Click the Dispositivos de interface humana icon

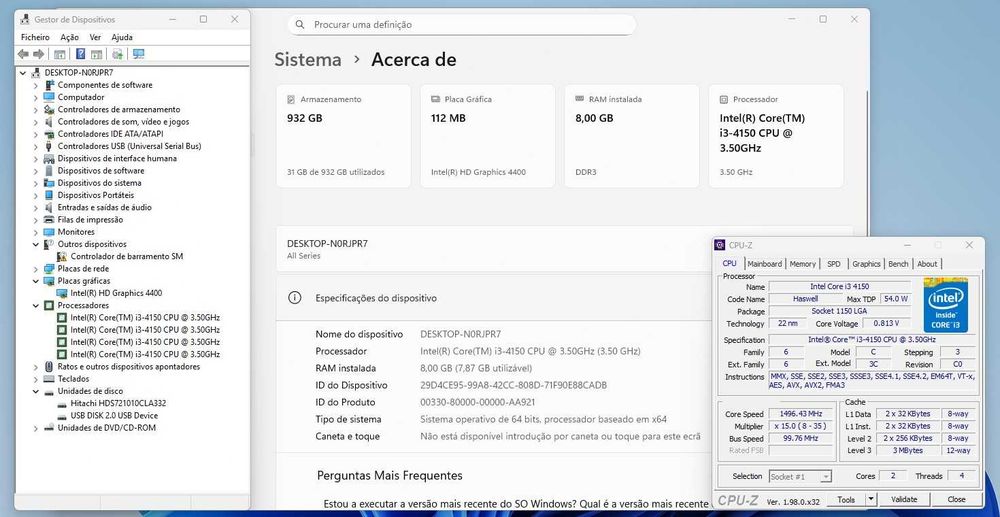(49, 158)
